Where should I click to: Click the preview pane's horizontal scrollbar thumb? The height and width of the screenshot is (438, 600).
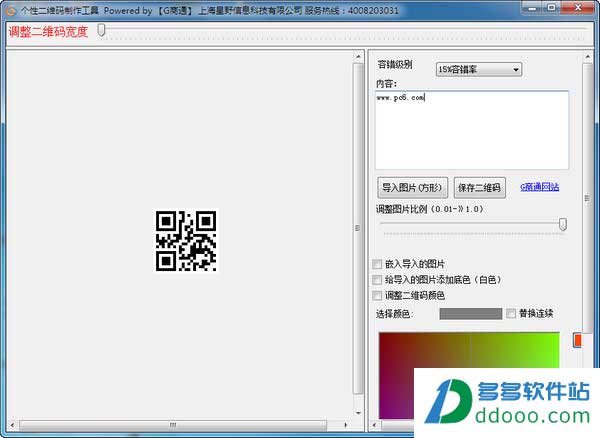click(x=173, y=425)
